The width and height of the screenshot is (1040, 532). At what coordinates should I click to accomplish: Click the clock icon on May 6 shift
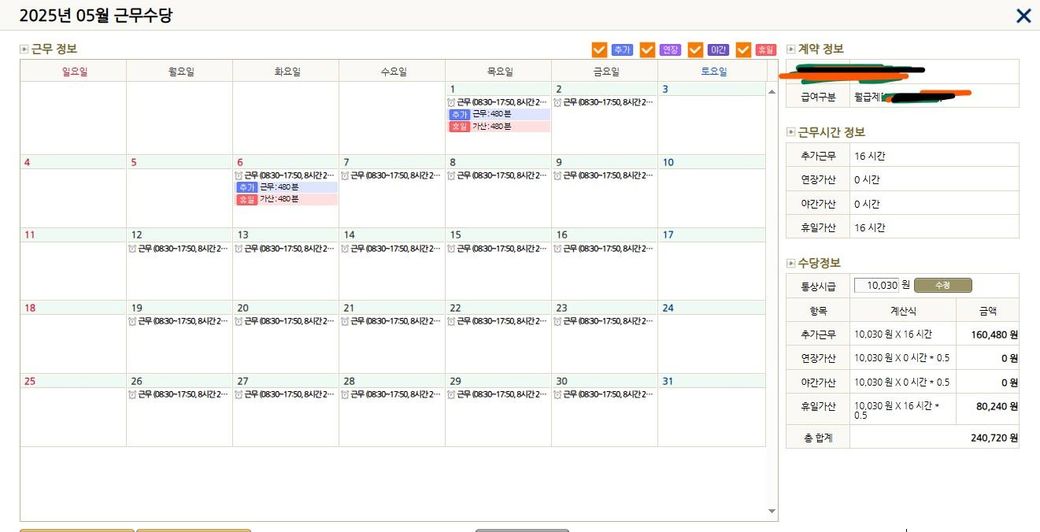click(x=239, y=175)
